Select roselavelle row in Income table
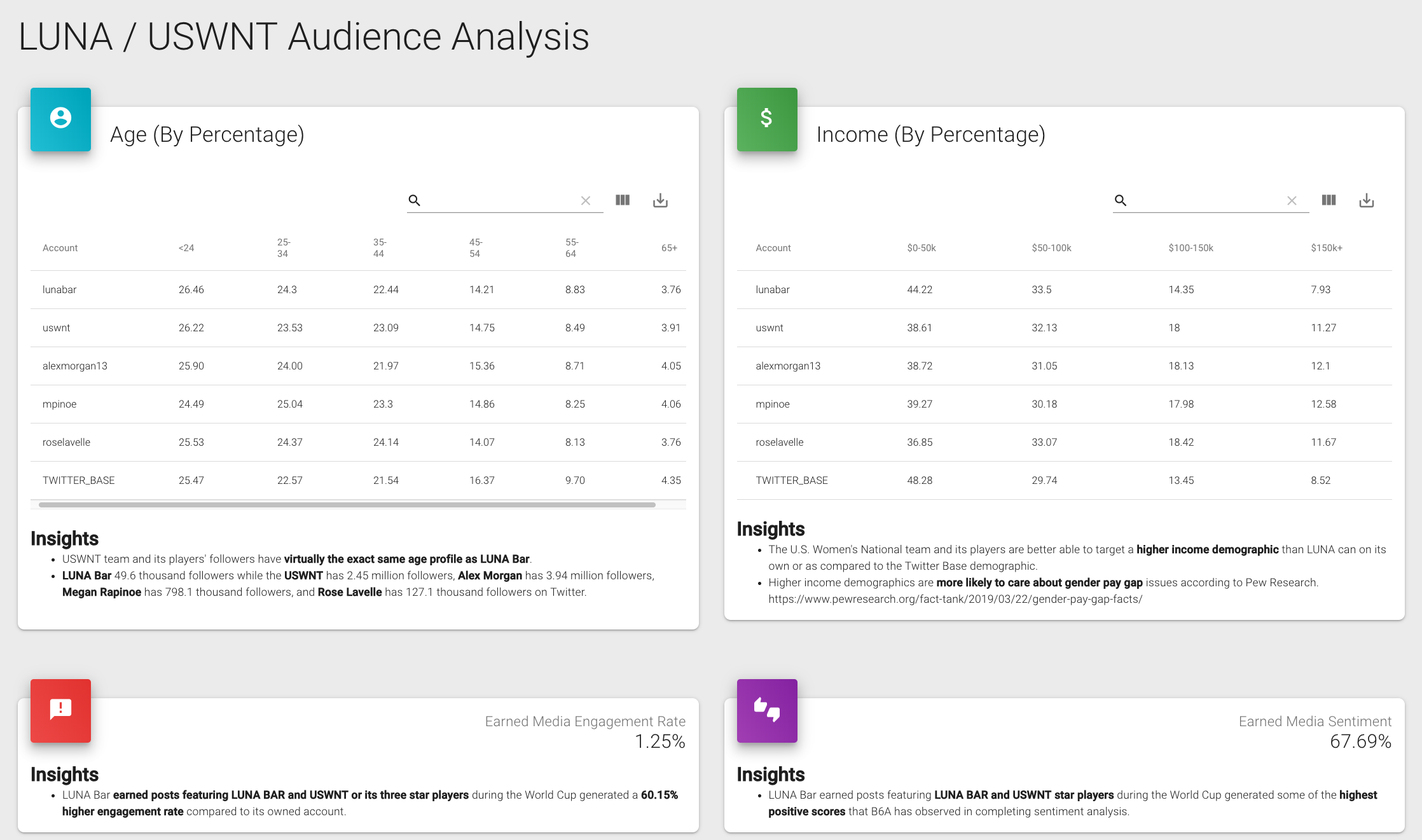 click(1065, 442)
